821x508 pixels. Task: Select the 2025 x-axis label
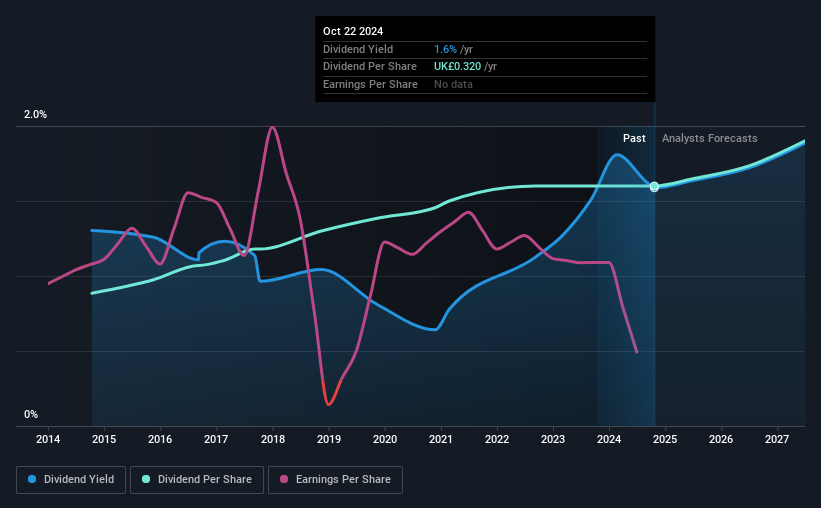click(x=665, y=439)
